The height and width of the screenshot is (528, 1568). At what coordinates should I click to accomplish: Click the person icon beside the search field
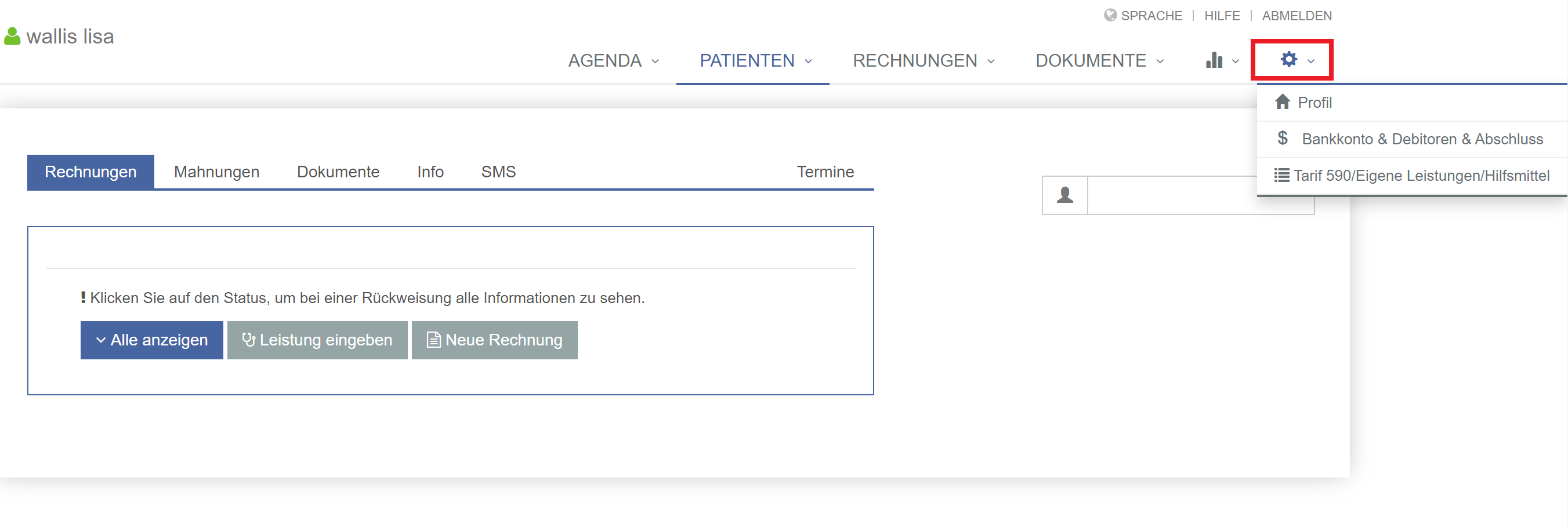pos(1064,195)
